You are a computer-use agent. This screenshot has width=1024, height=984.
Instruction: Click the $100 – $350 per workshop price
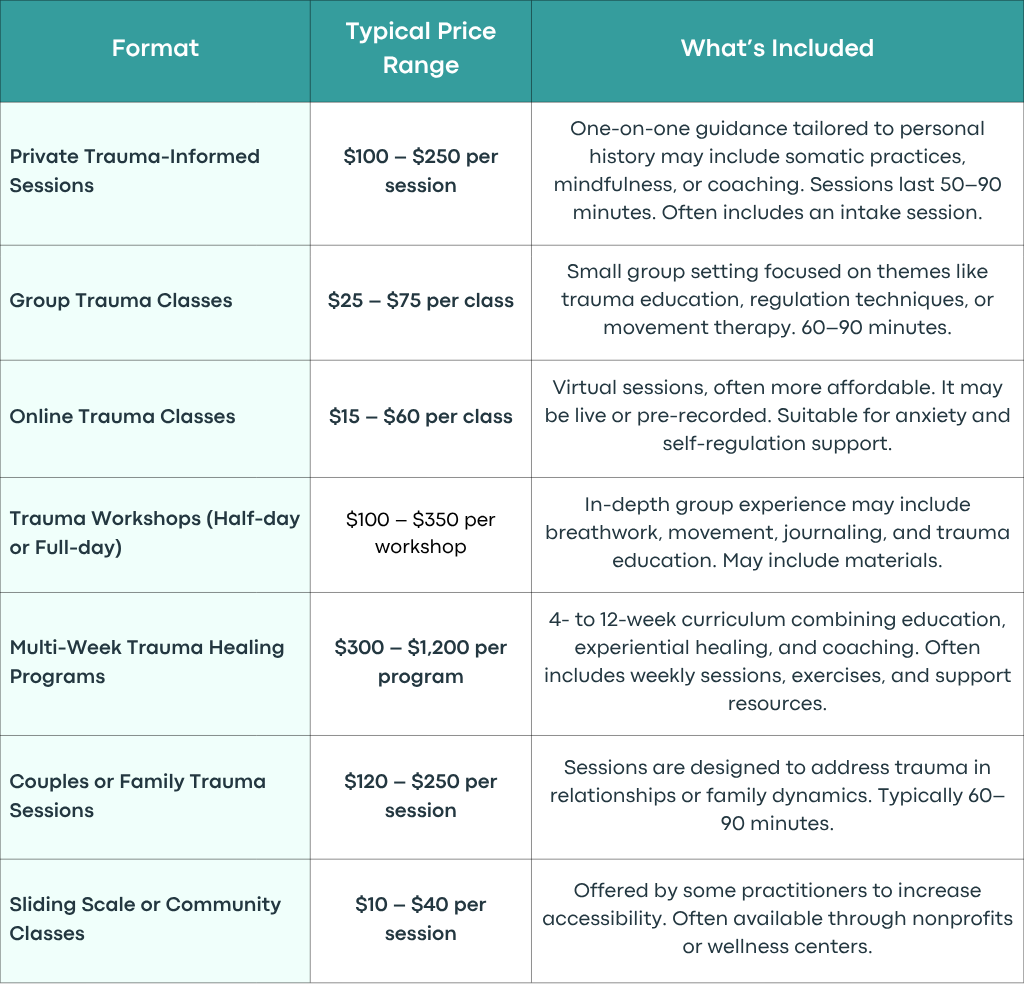421,532
